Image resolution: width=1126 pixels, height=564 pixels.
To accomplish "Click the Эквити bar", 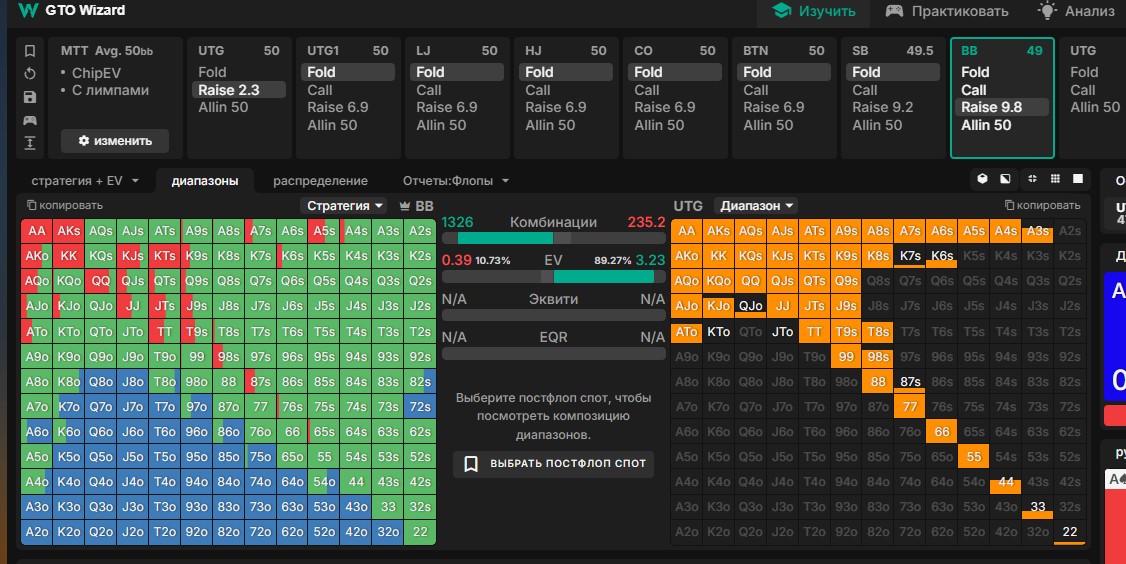I will click(554, 315).
